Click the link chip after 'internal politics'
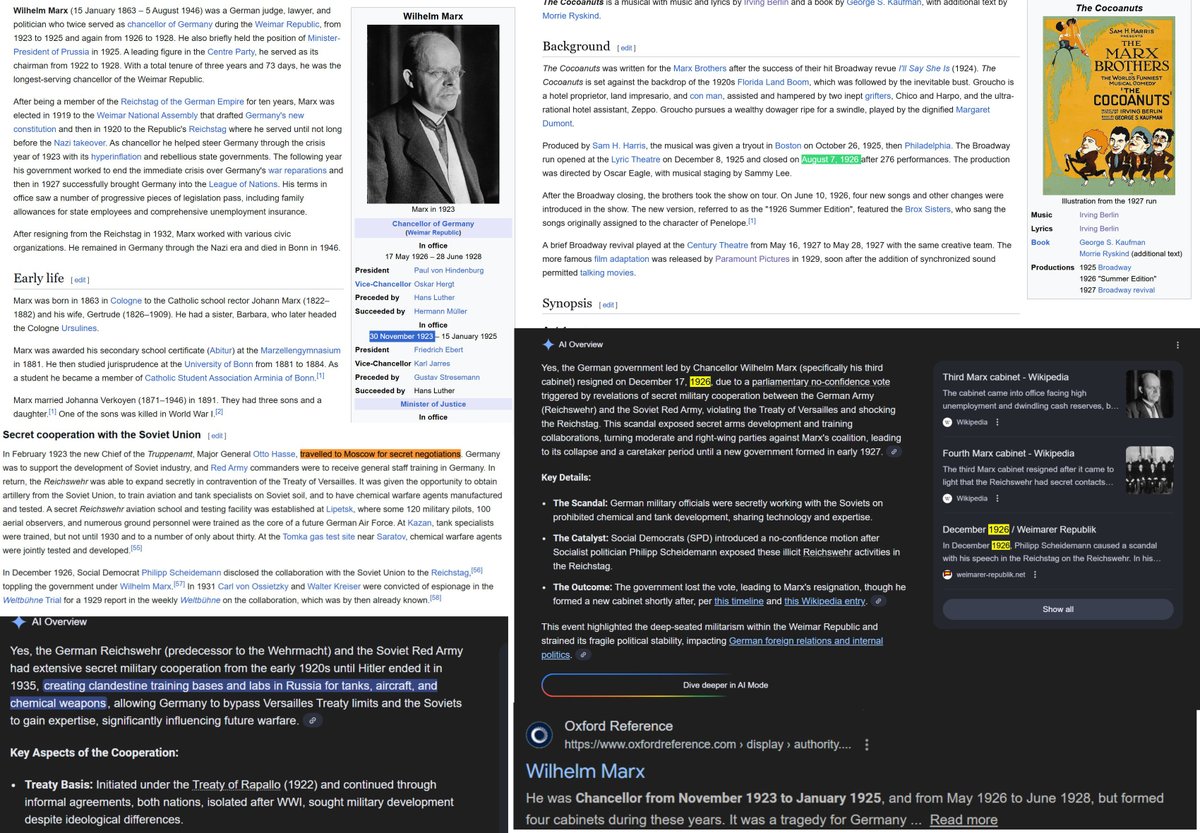Viewport: 1200px width, 833px height. pos(584,655)
